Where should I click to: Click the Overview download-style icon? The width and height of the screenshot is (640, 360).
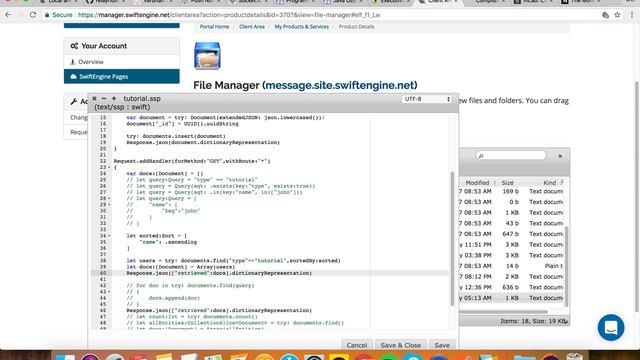point(73,62)
